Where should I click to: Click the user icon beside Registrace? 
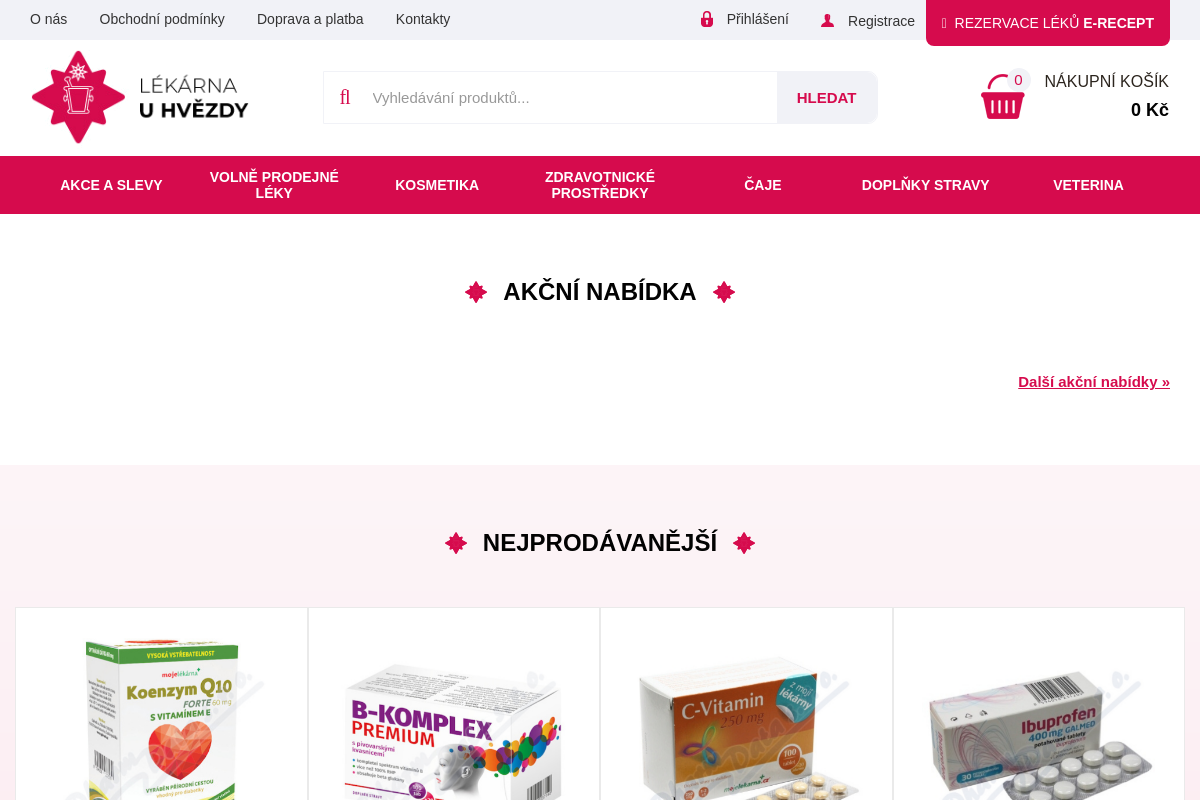click(827, 21)
